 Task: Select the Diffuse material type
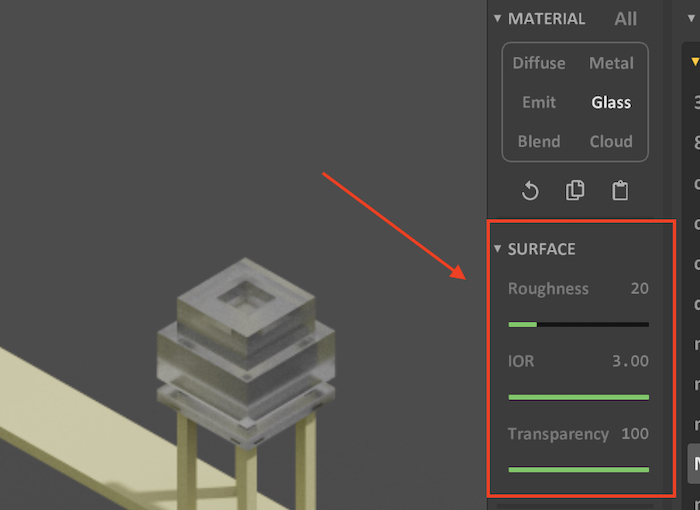coord(538,63)
